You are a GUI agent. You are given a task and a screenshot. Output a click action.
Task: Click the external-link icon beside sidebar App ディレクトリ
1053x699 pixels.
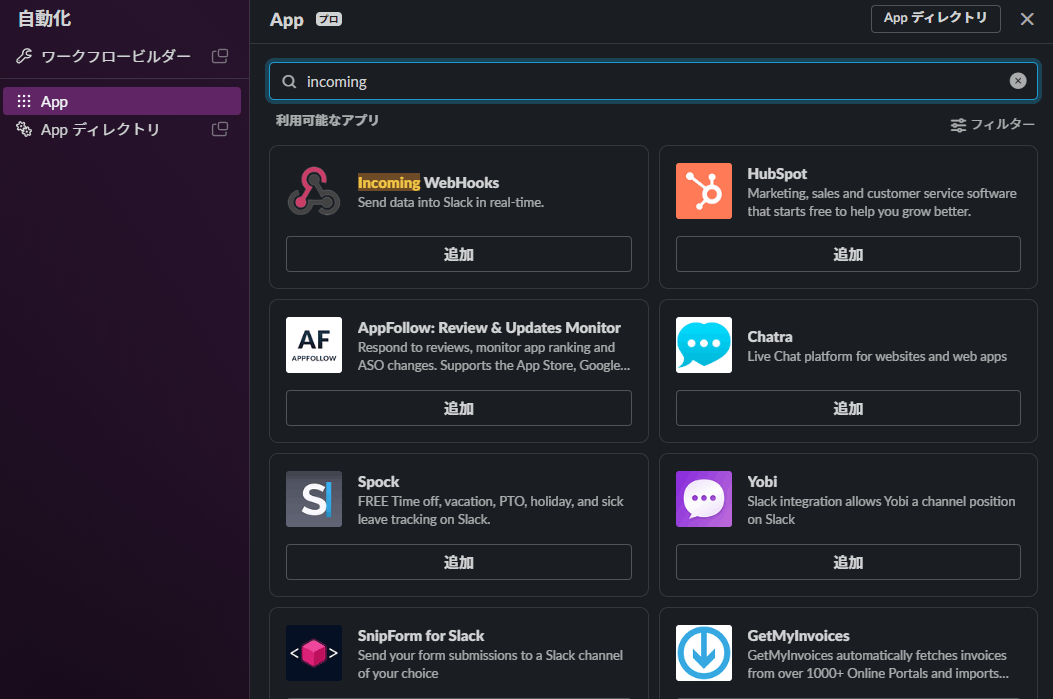[x=220, y=129]
